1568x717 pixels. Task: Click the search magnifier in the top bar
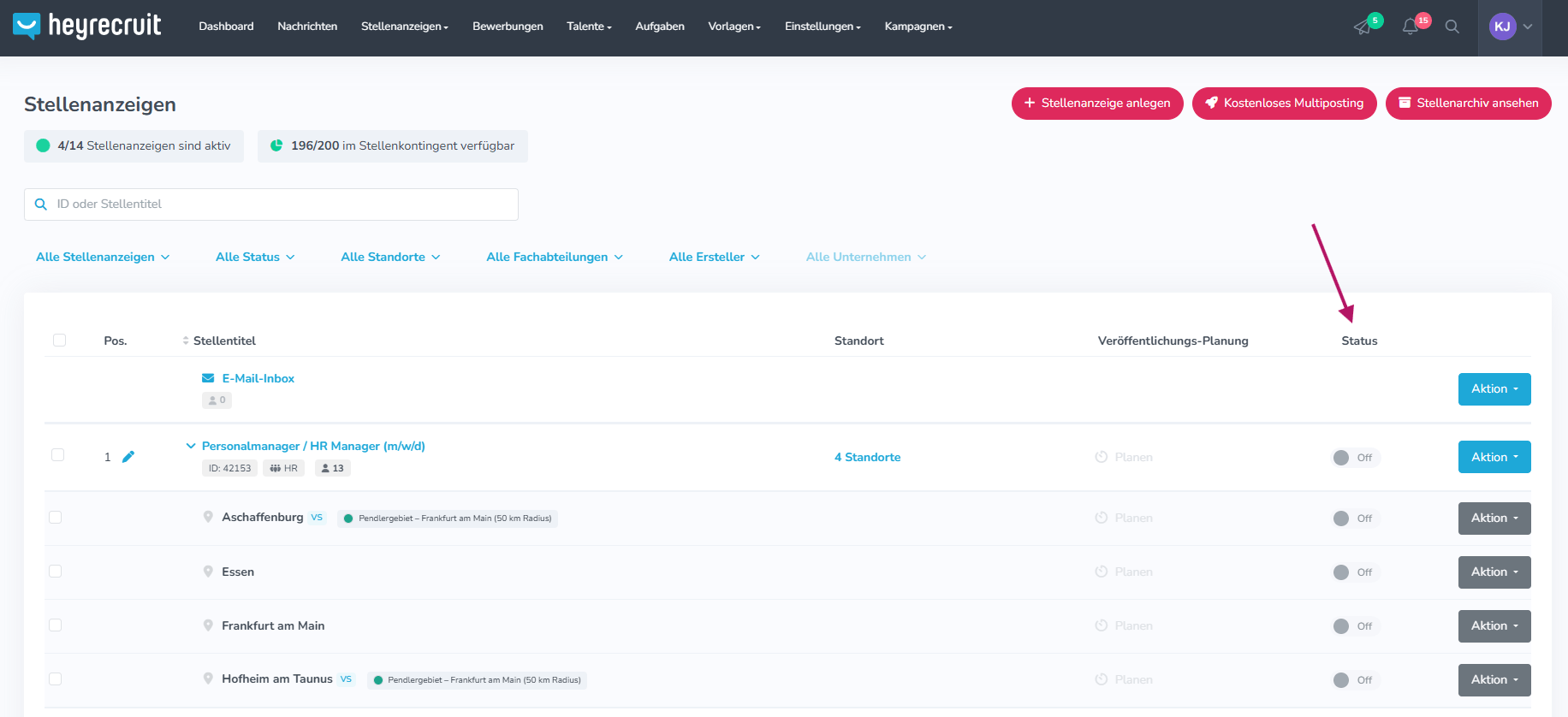coord(1452,27)
